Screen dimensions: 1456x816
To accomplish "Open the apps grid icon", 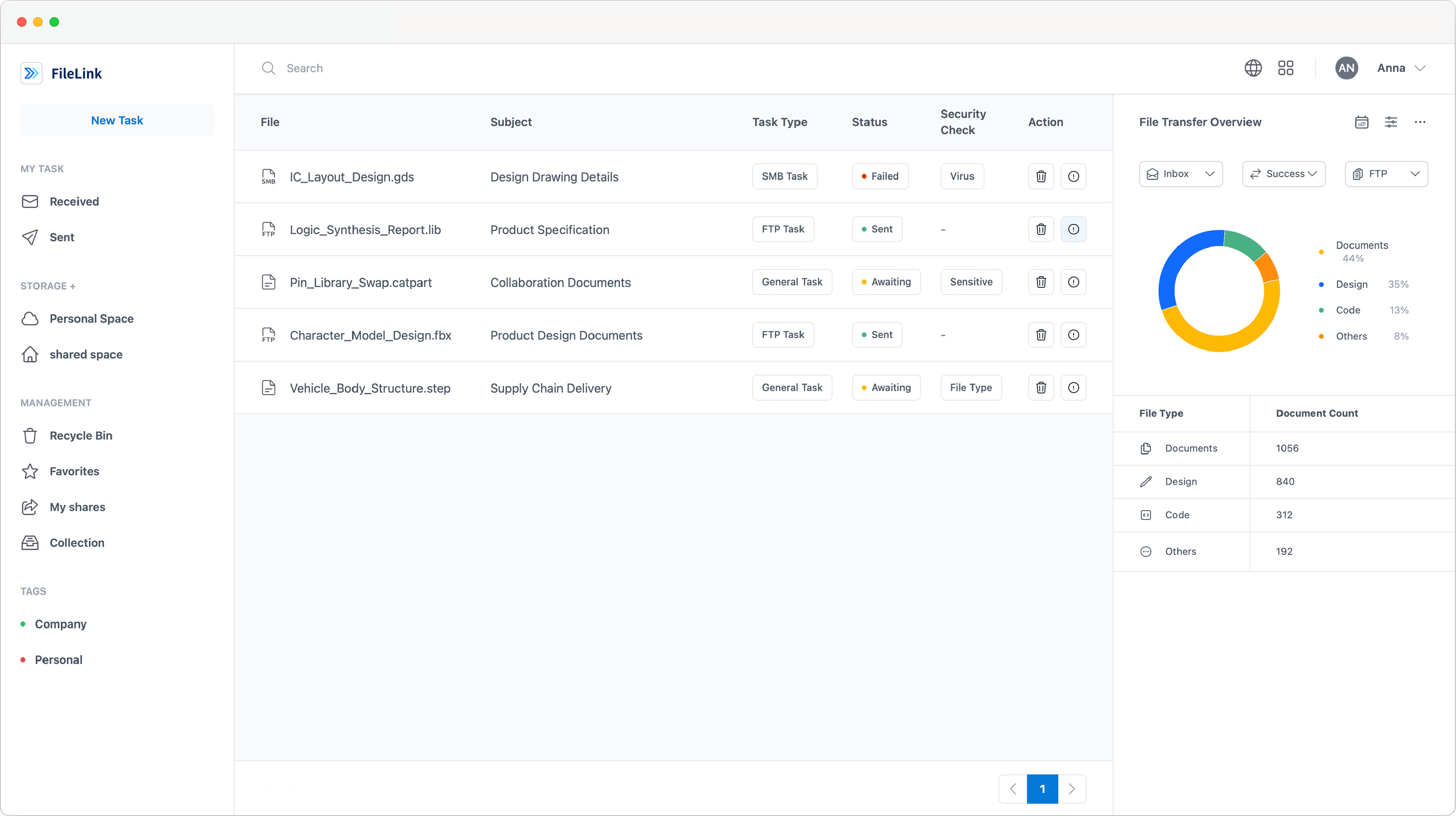I will coord(1285,68).
